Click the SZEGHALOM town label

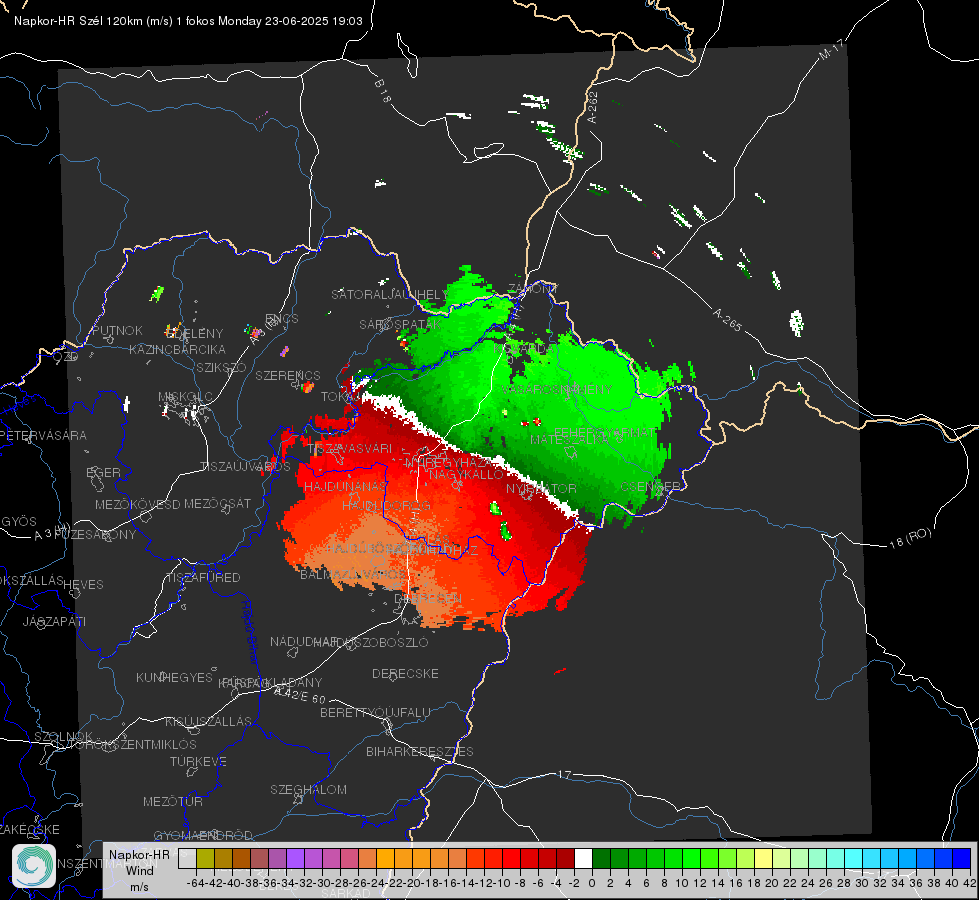pyautogui.click(x=308, y=789)
